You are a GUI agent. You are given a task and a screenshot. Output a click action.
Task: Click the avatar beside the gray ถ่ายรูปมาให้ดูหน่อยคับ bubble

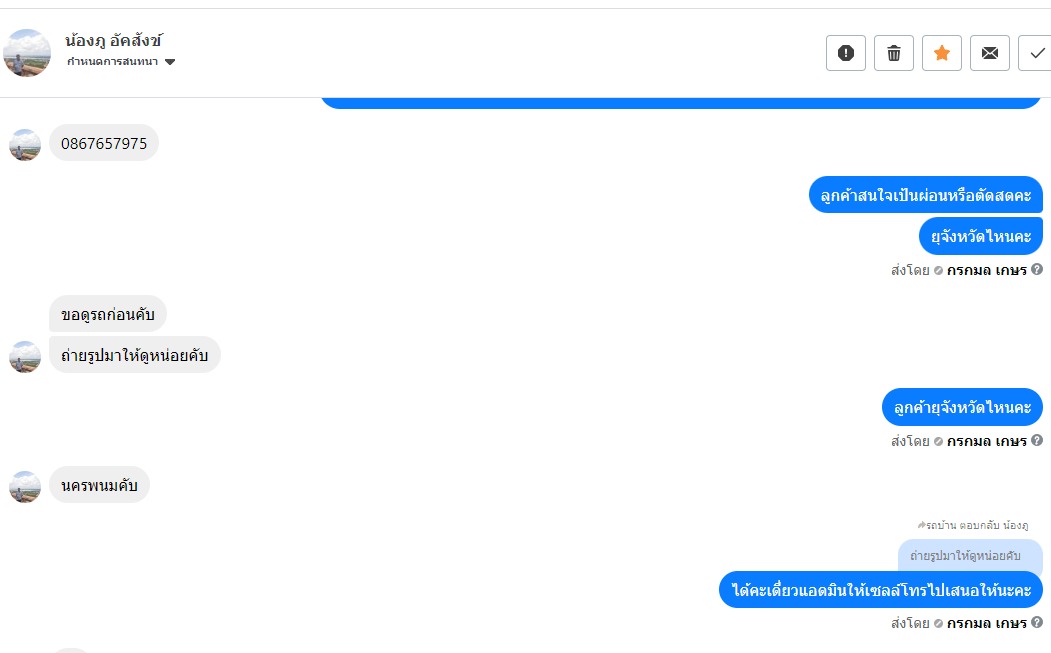coord(25,356)
